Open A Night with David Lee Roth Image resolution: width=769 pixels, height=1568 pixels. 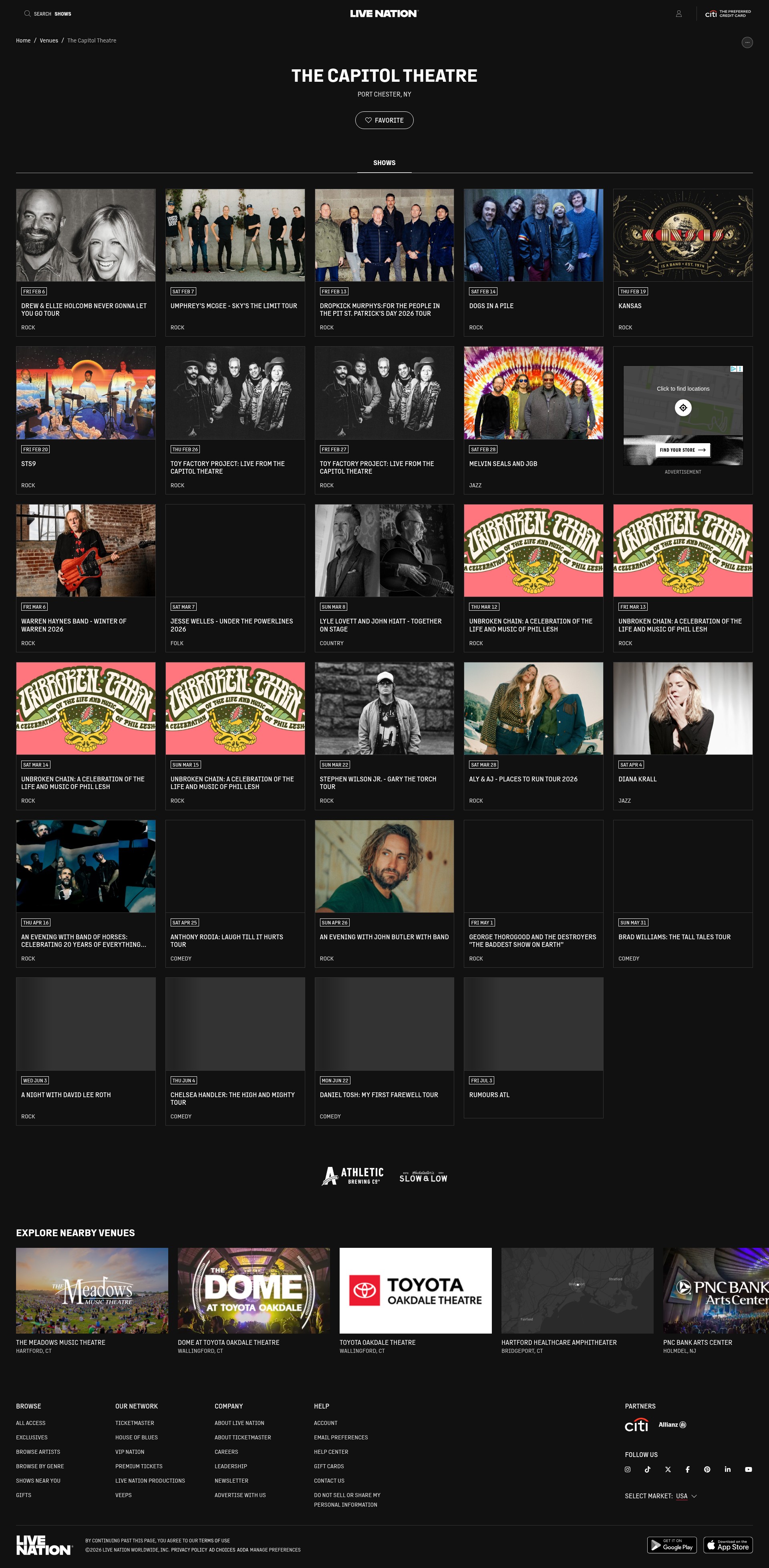pyautogui.click(x=66, y=1095)
